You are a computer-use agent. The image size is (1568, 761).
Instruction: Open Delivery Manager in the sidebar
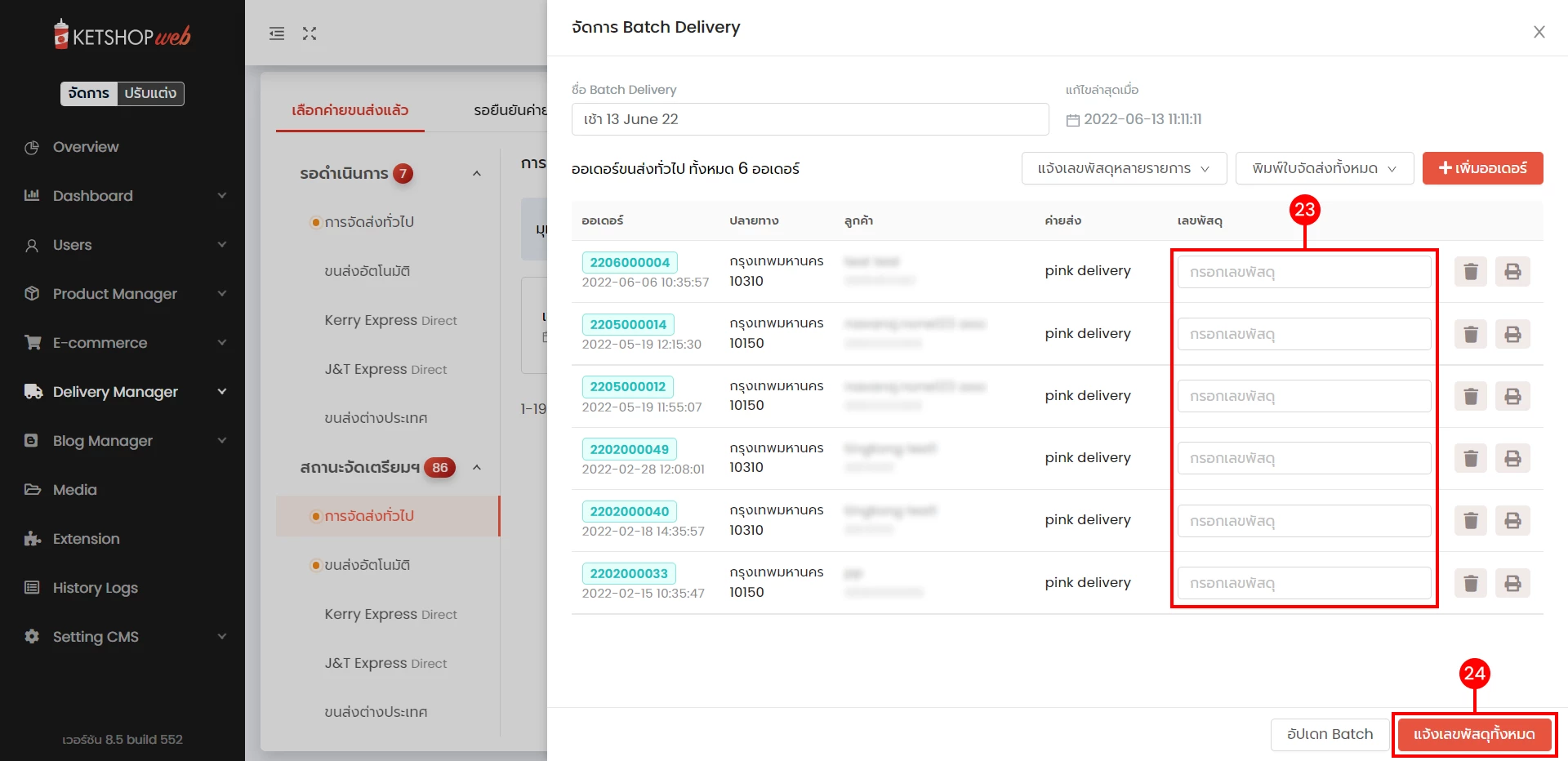115,392
